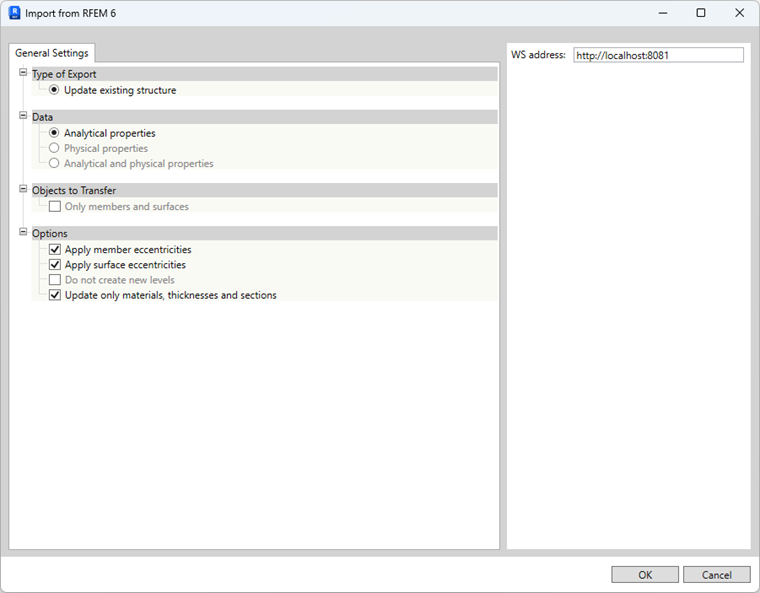
Task: Select Analytical properties radio button
Action: (x=54, y=133)
